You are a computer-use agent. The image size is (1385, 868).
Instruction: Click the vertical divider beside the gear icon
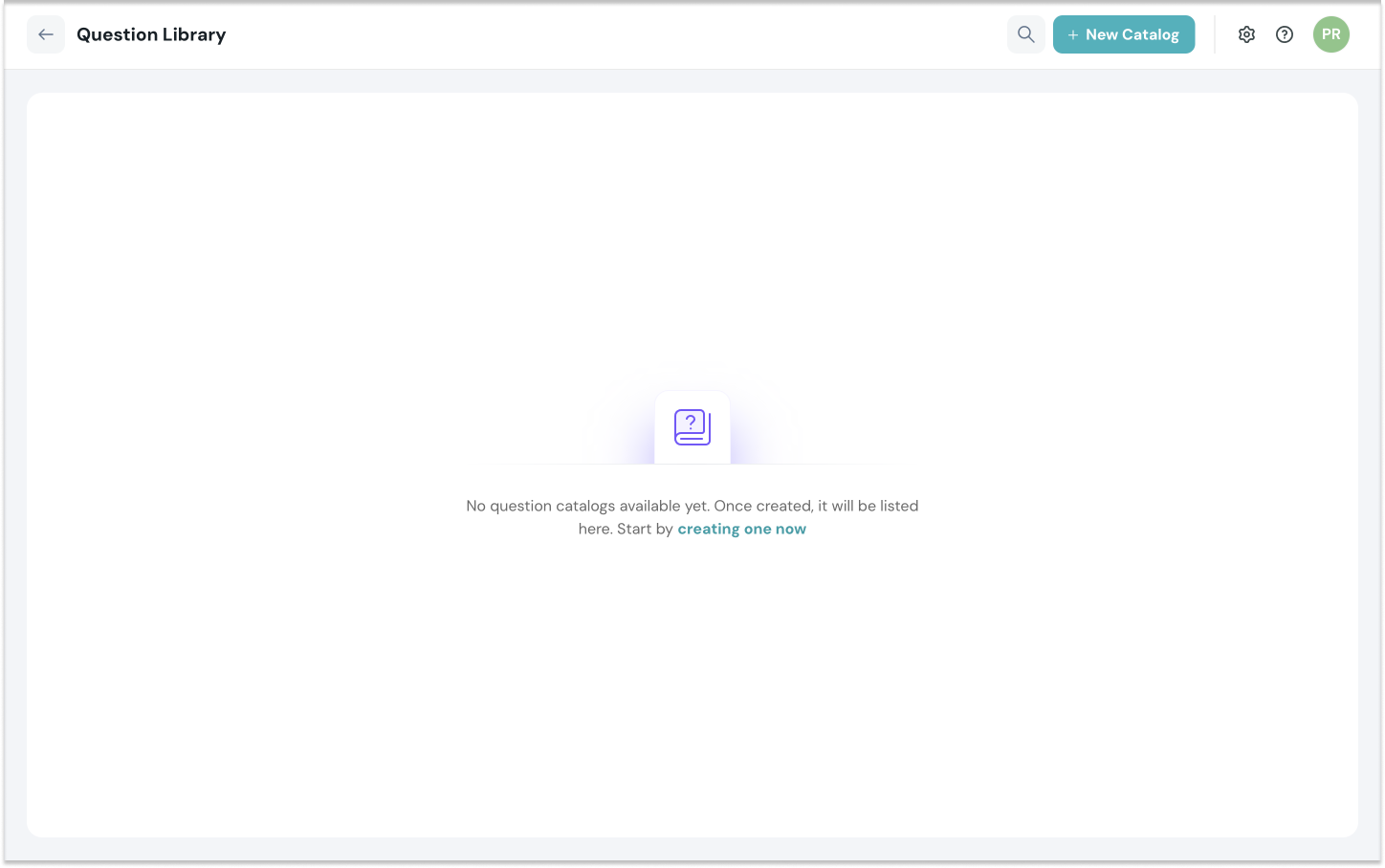(1215, 34)
